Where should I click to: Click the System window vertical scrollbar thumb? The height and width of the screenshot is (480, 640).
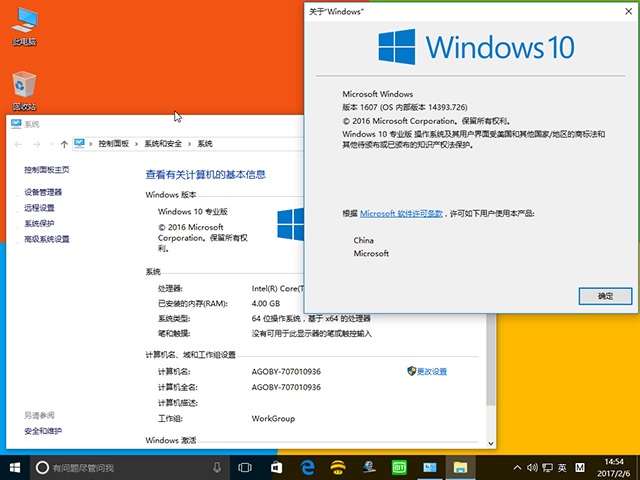(491, 360)
